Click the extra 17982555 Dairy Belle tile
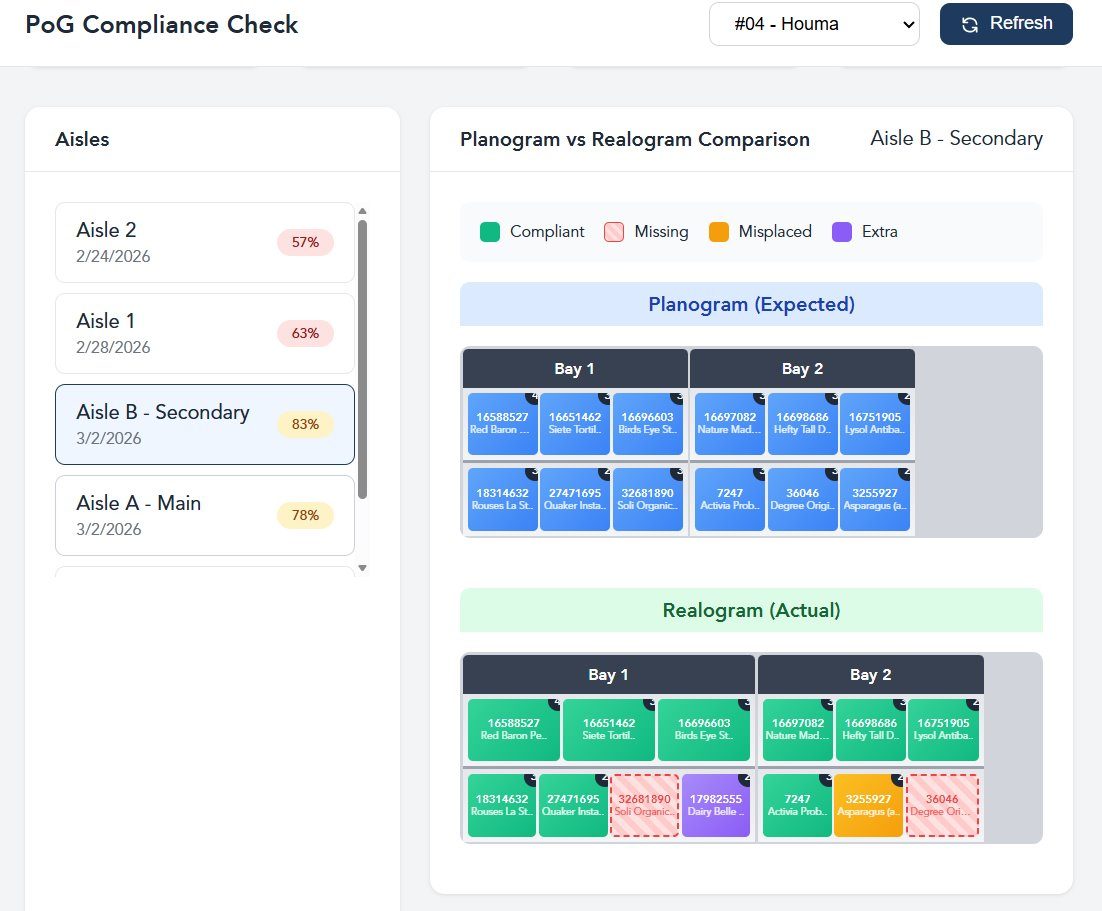This screenshot has width=1102, height=911. point(717,806)
